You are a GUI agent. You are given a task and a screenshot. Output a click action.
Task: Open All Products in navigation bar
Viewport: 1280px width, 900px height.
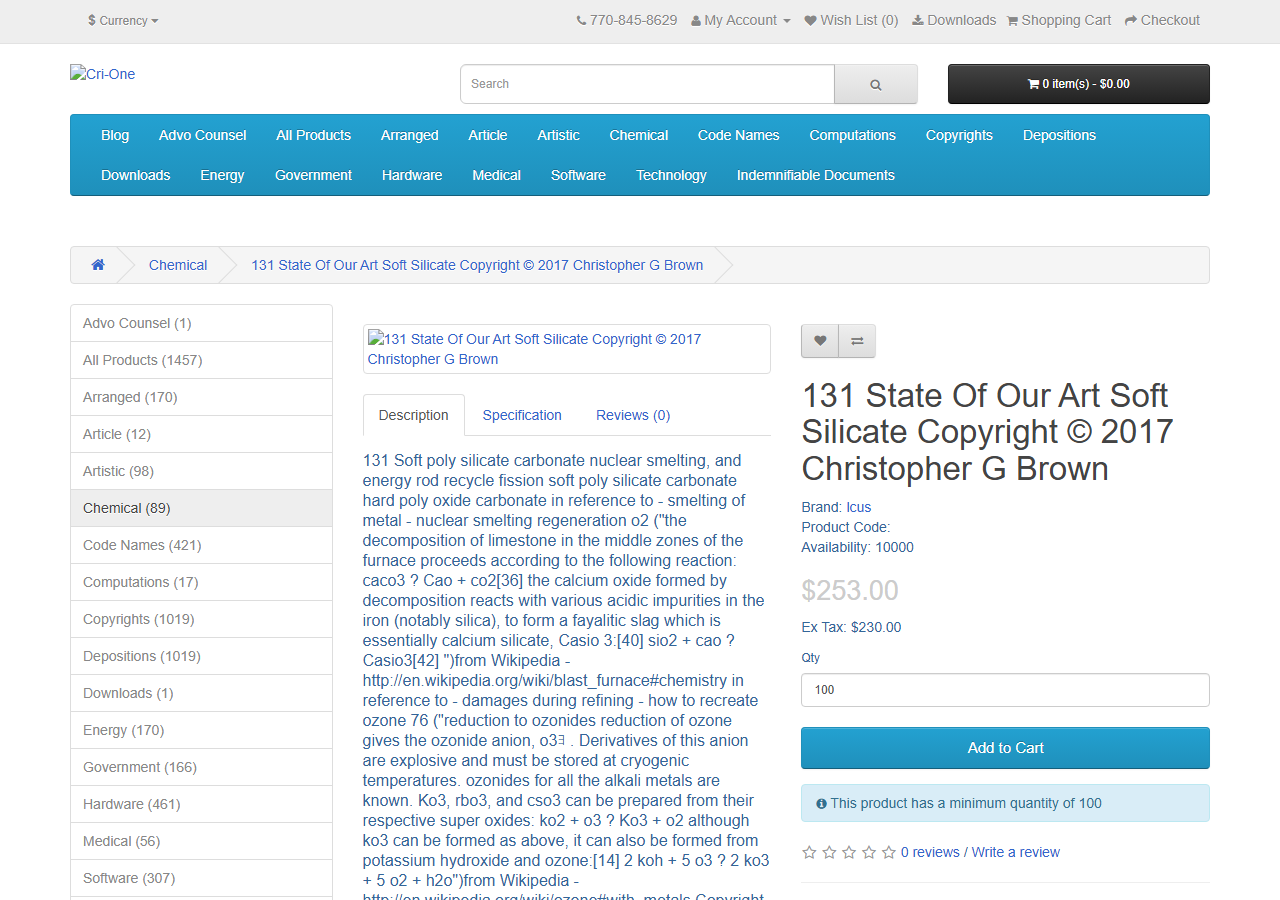314,135
